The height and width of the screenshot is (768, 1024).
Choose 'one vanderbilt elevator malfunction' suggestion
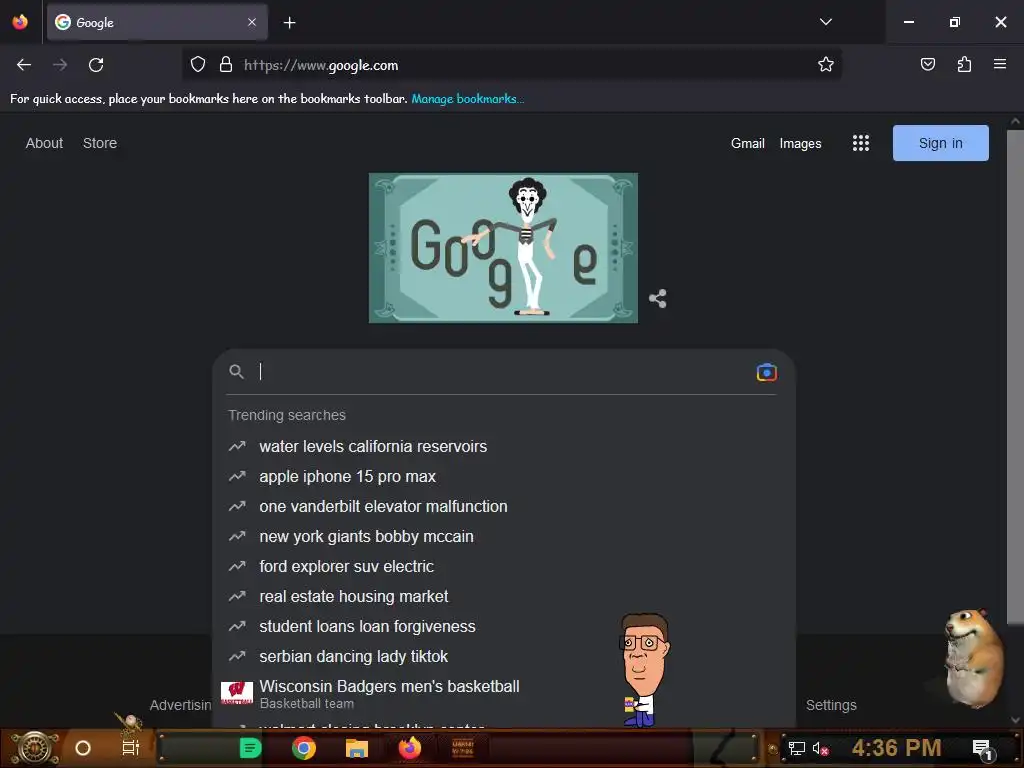point(503,507)
